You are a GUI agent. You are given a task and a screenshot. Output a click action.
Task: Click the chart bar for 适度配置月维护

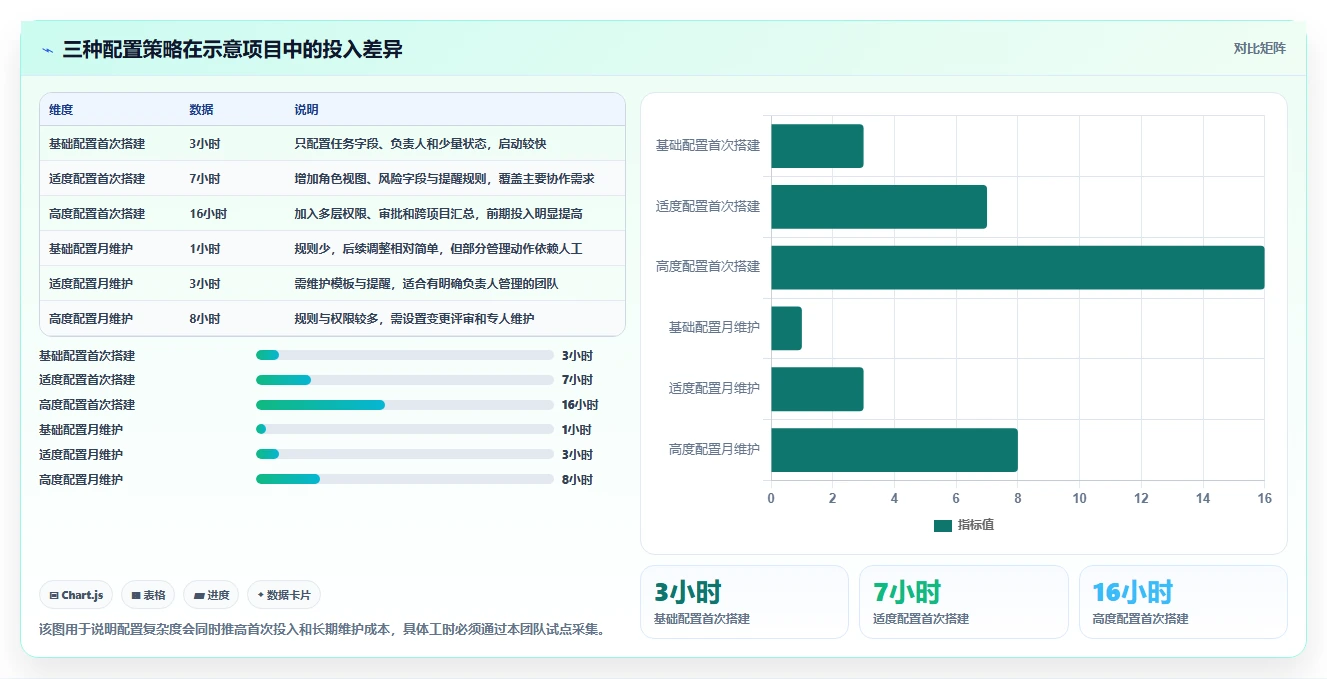tap(817, 389)
